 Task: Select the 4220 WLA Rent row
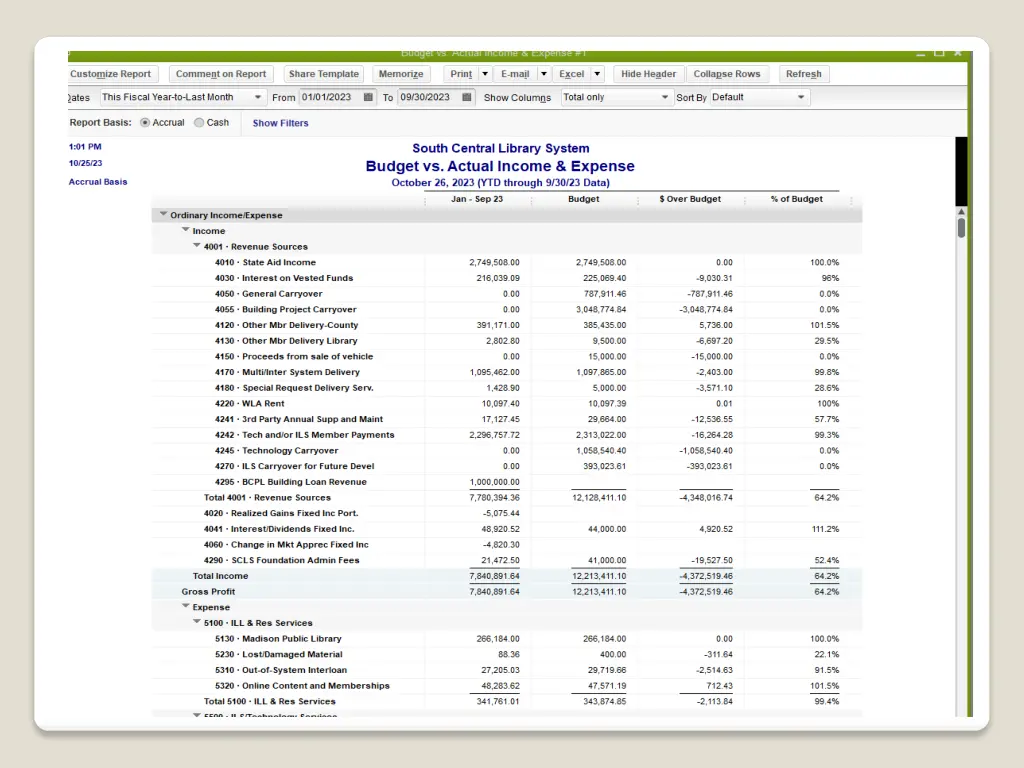click(x=507, y=403)
